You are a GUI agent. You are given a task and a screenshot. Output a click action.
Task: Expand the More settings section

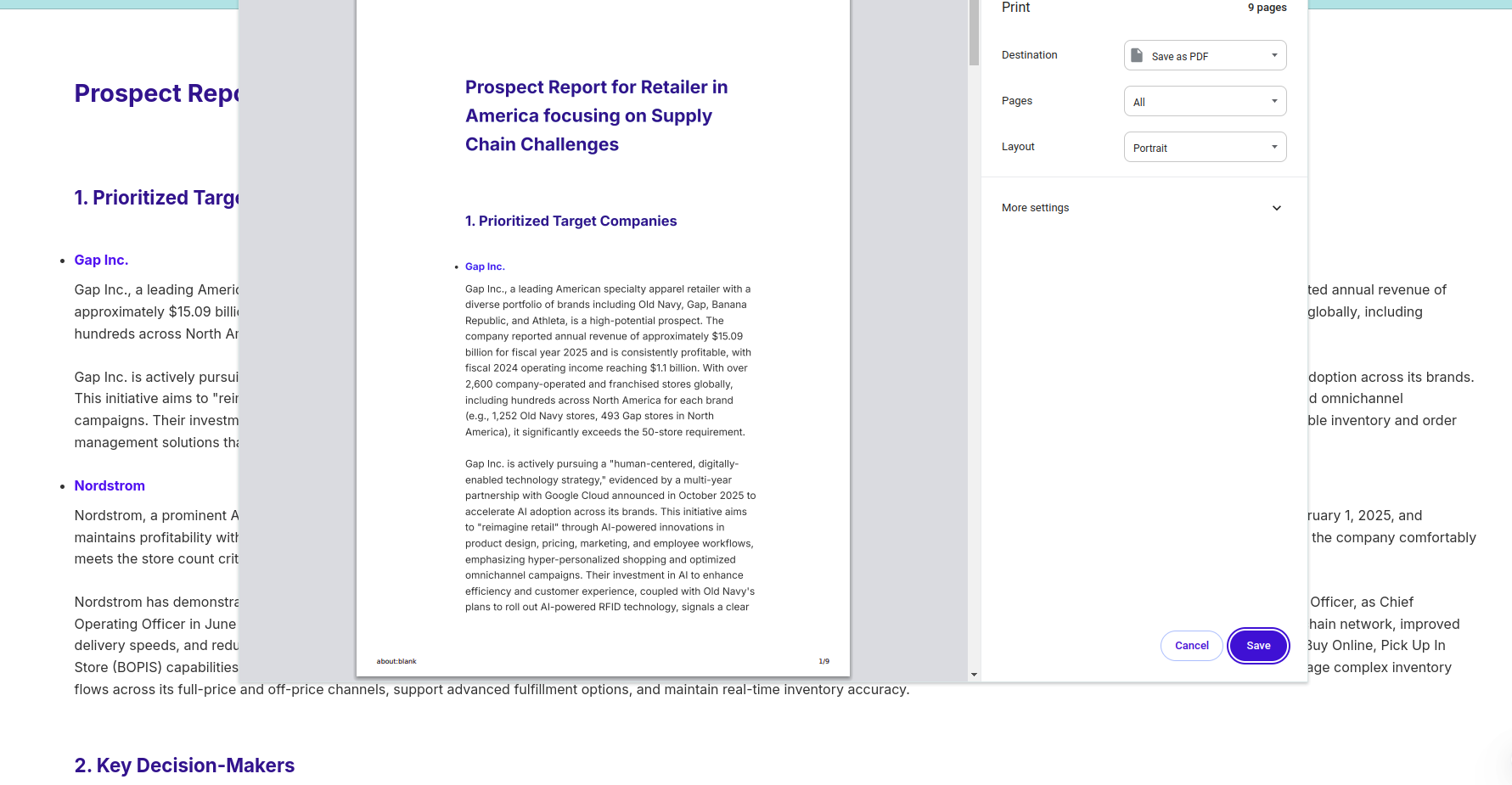pyautogui.click(x=1144, y=208)
